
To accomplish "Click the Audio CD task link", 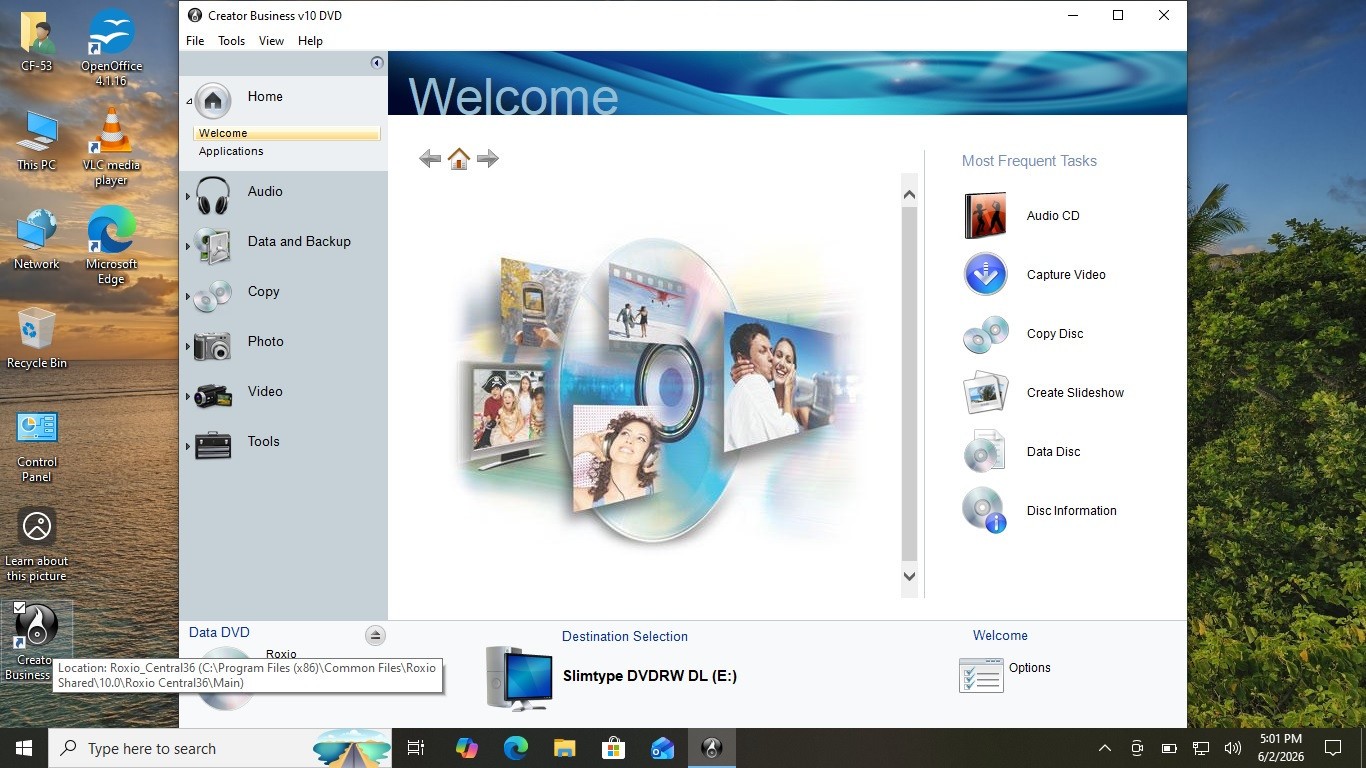I will pyautogui.click(x=1053, y=216).
